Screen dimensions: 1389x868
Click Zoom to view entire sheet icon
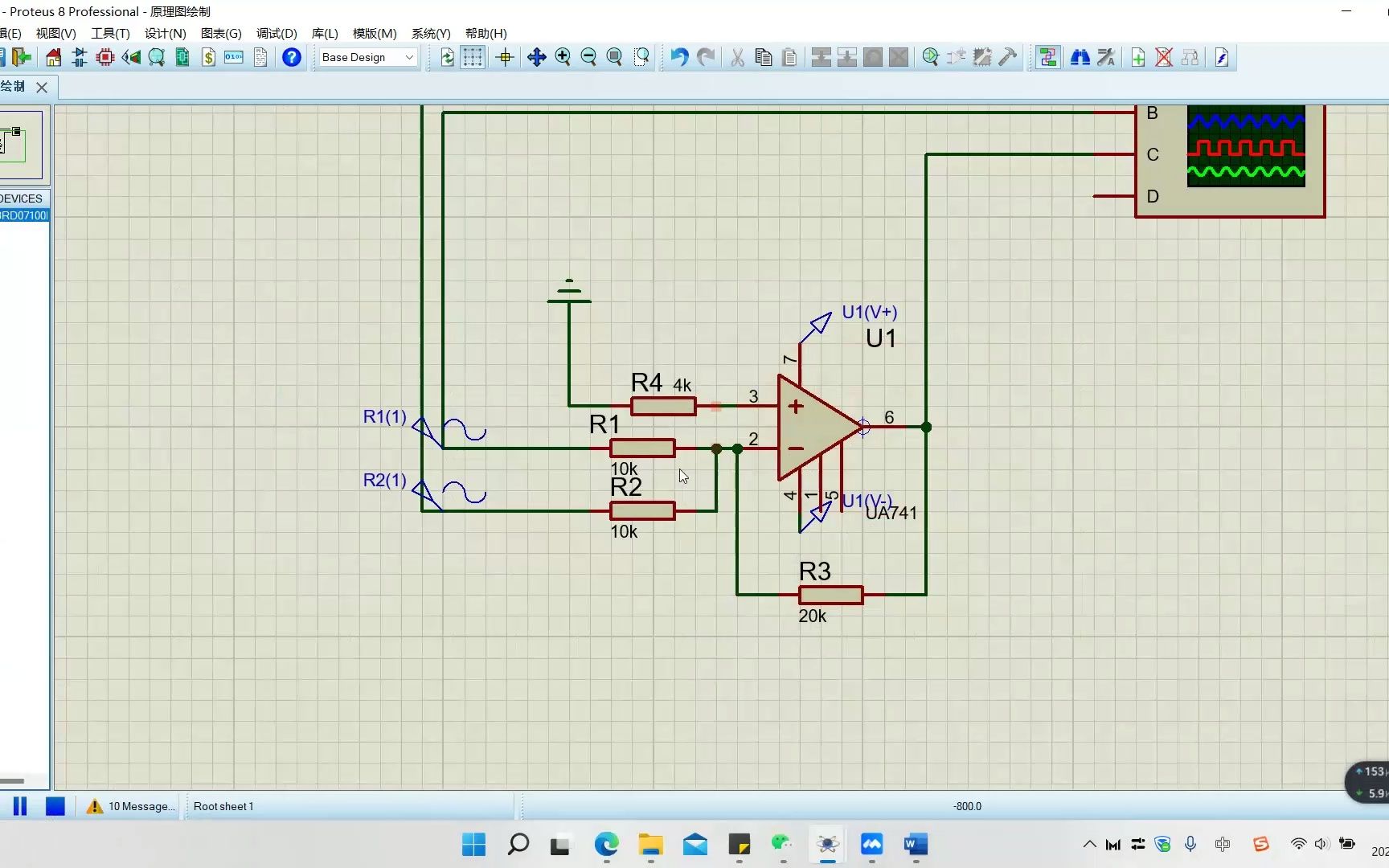[614, 57]
